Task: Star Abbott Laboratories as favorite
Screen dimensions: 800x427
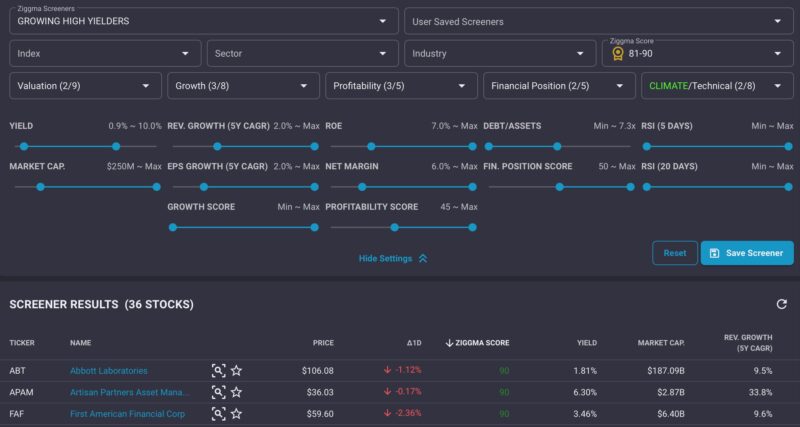Action: pyautogui.click(x=236, y=370)
